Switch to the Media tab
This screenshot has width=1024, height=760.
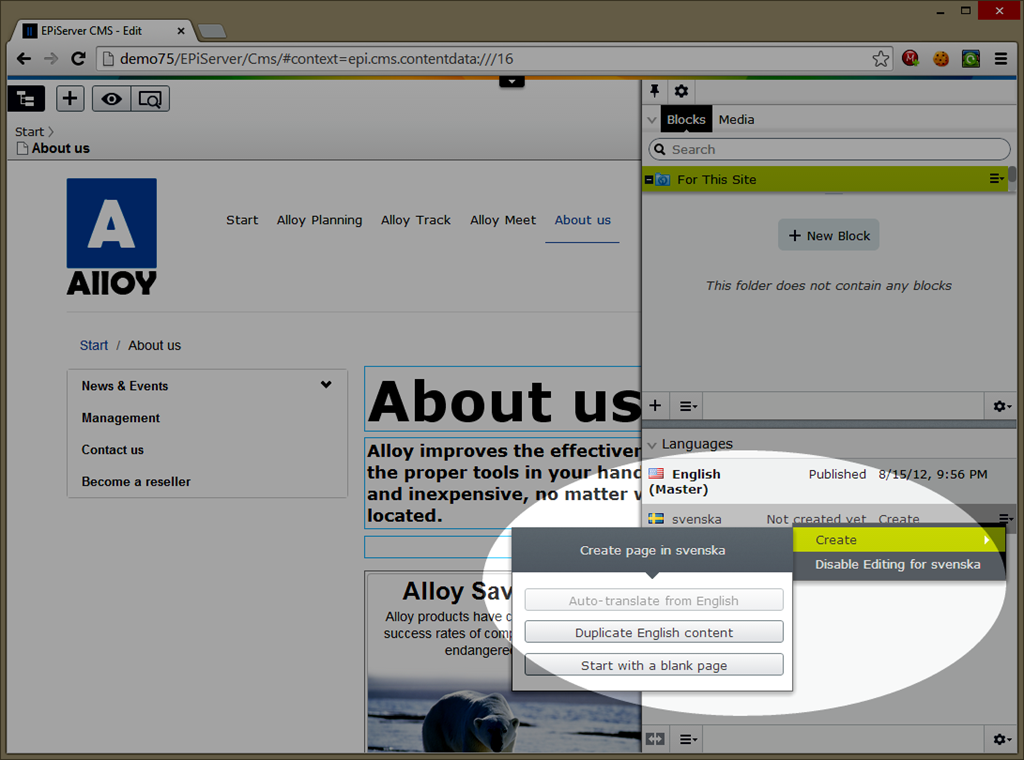coord(736,119)
